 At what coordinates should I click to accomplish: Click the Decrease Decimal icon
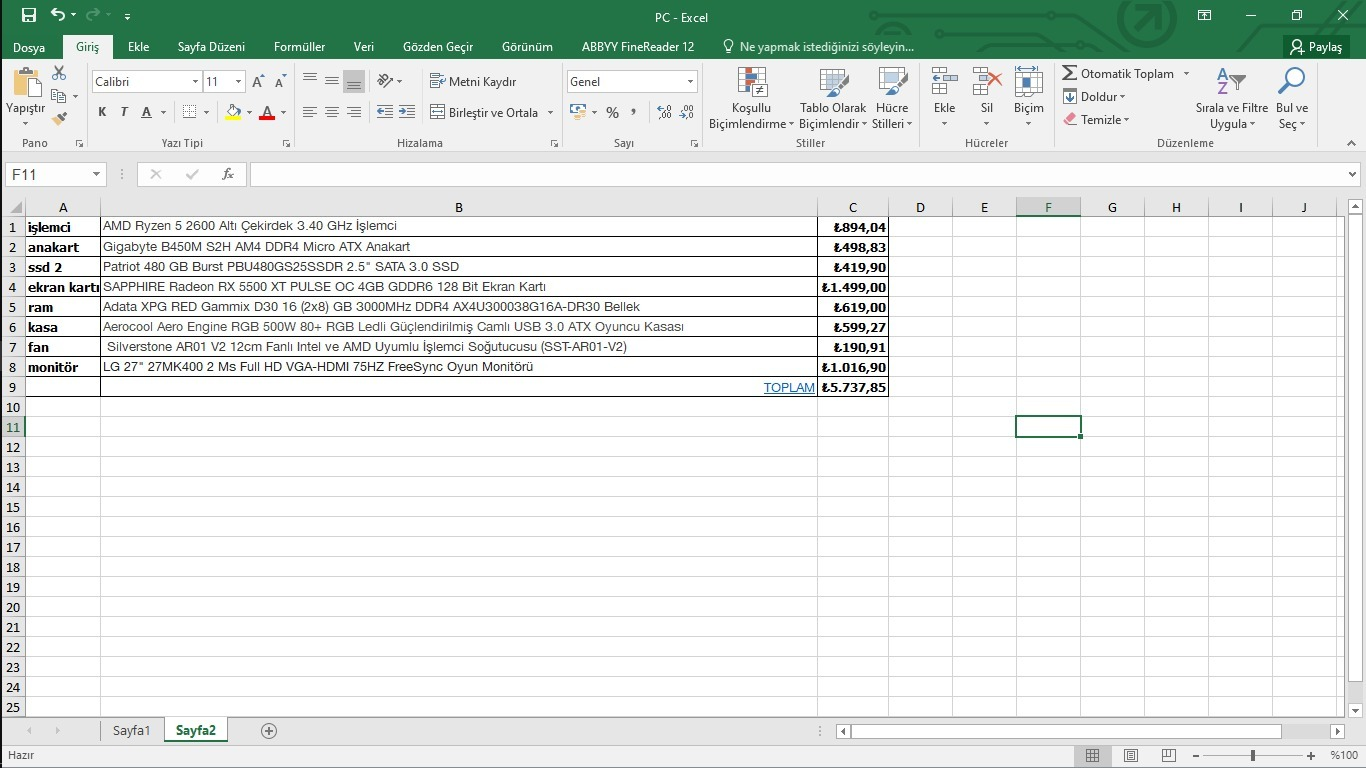(x=687, y=113)
